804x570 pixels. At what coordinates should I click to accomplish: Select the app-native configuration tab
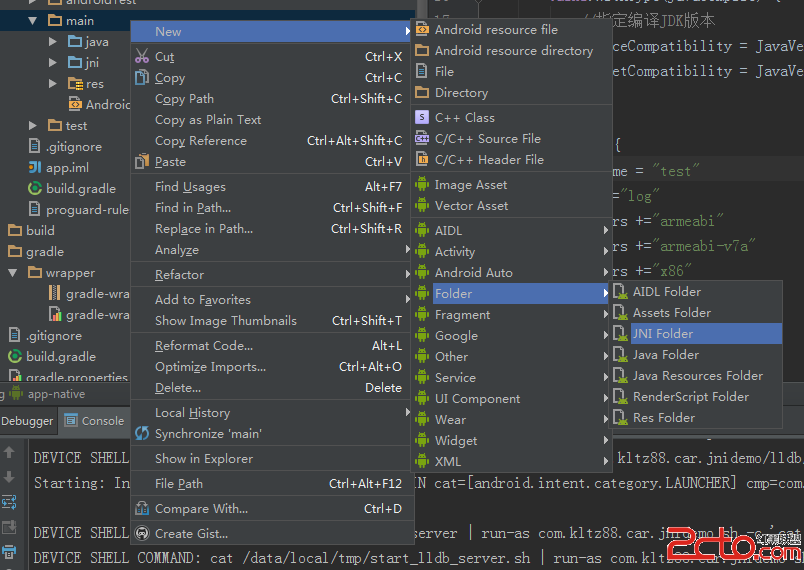point(47,394)
